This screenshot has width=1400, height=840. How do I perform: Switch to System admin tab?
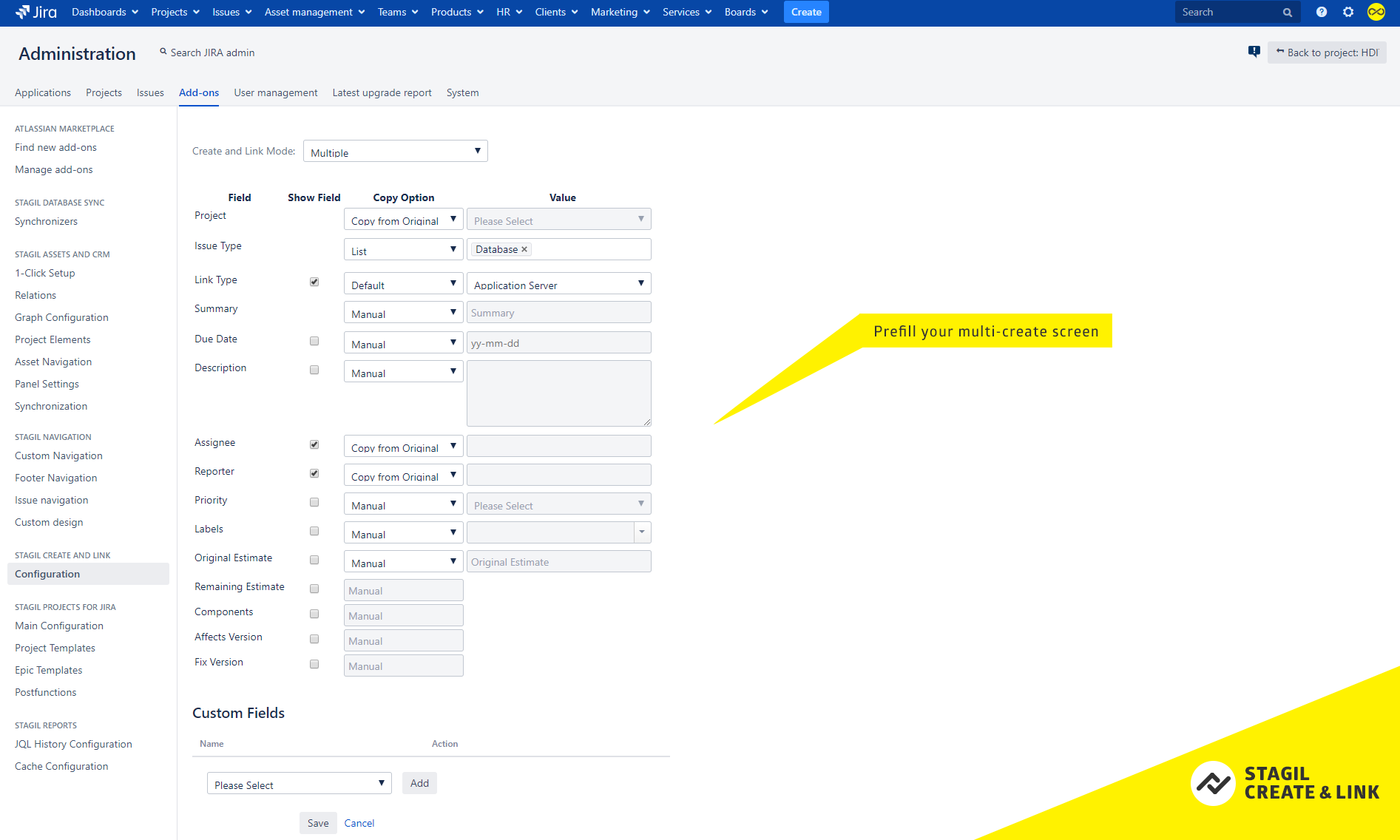click(x=463, y=92)
